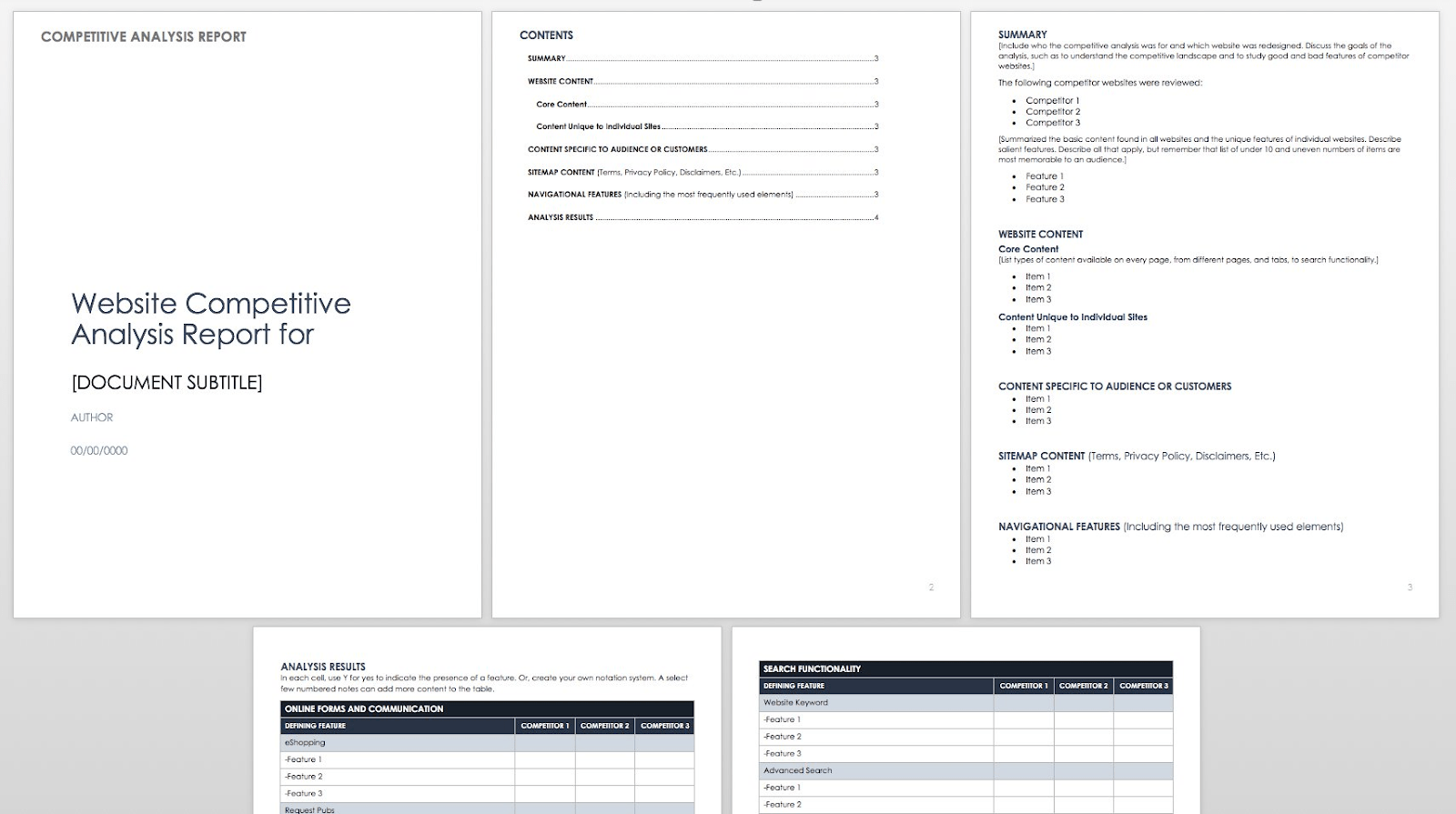The image size is (1456, 814).
Task: Click 'COMPETITOR 3' column in Online Forms table
Action: pyautogui.click(x=665, y=726)
